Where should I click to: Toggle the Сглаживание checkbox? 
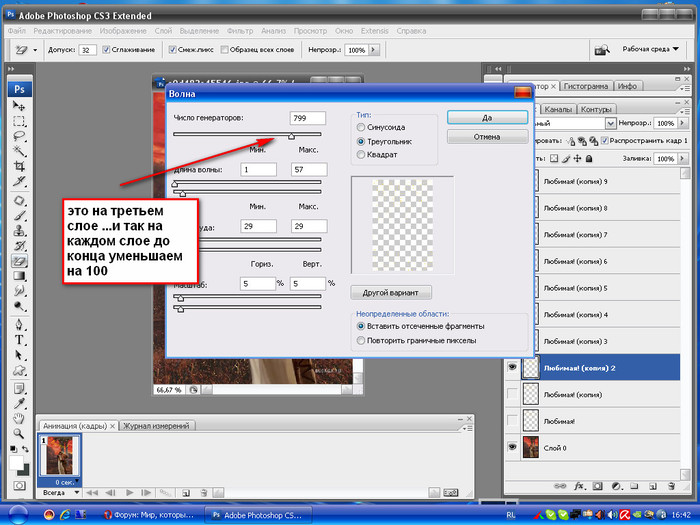click(106, 50)
